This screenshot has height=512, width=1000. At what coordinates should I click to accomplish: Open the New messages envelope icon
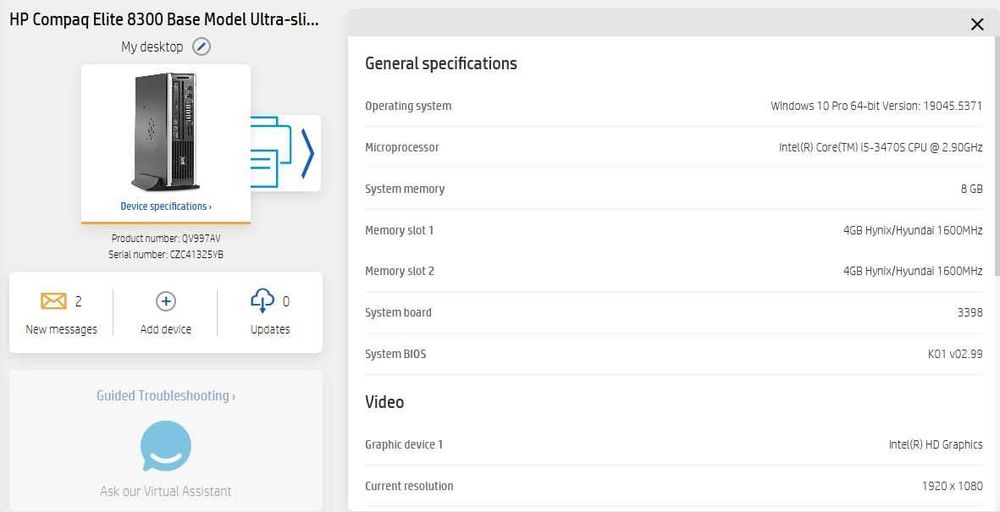coord(54,301)
